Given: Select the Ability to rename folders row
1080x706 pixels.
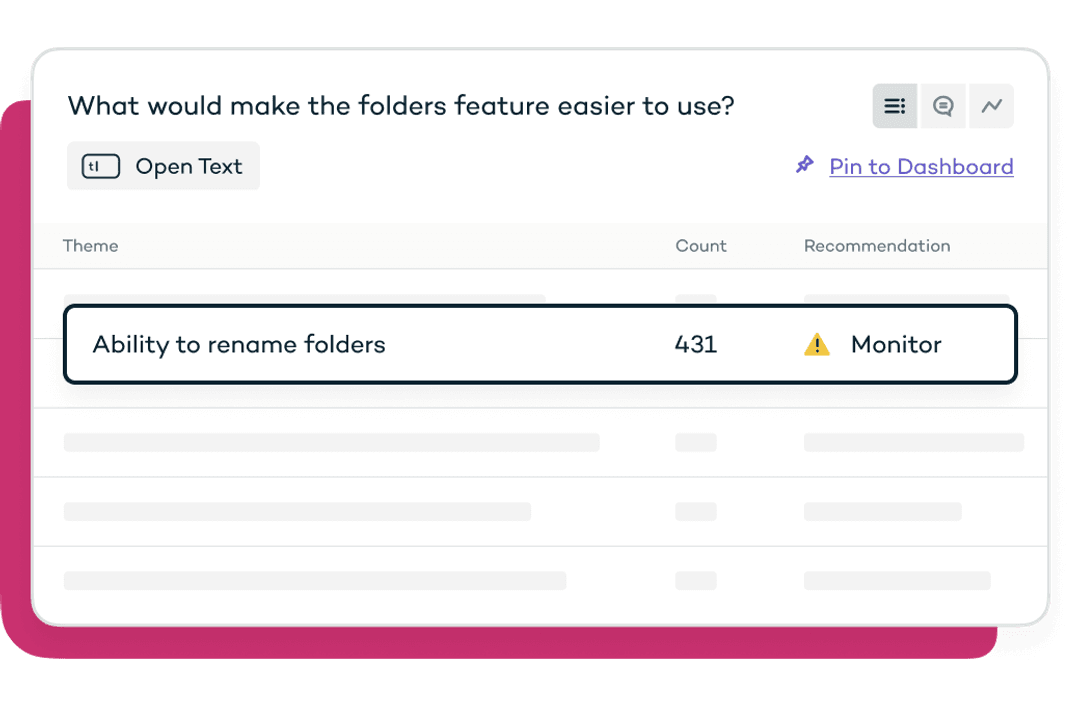Looking at the screenshot, I should [540, 344].
